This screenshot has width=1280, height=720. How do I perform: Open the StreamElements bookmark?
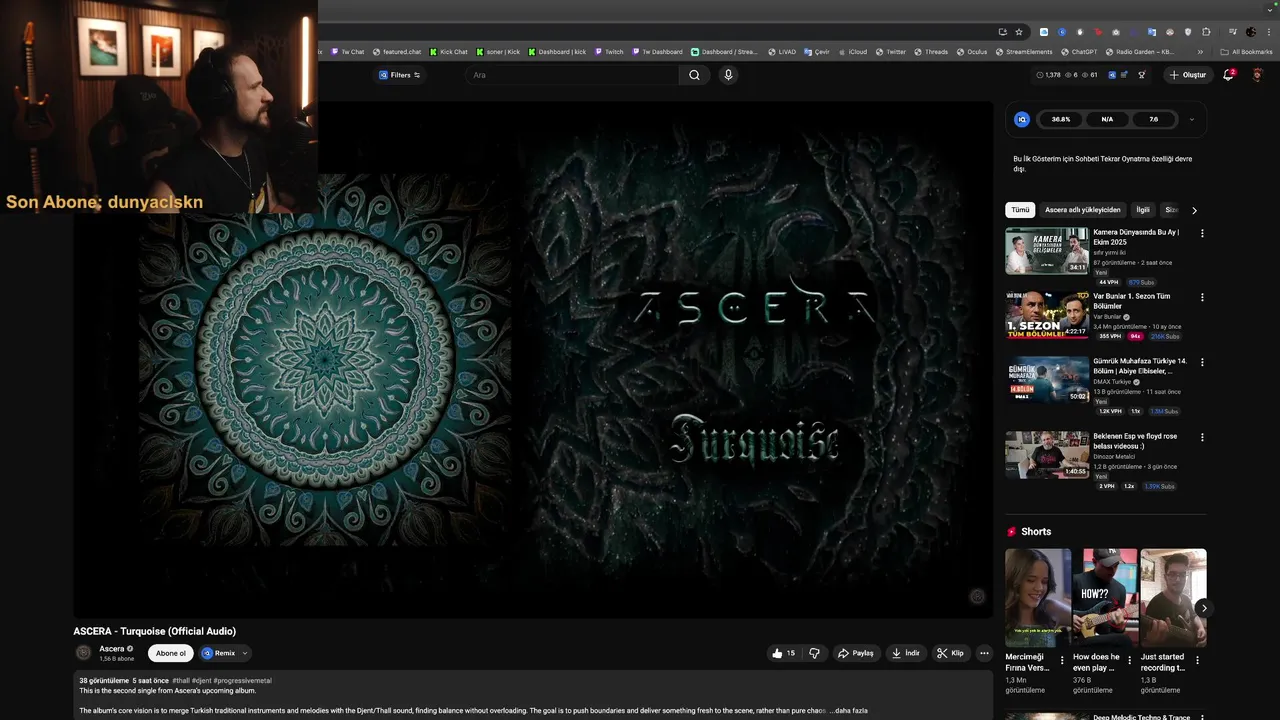coord(1024,52)
